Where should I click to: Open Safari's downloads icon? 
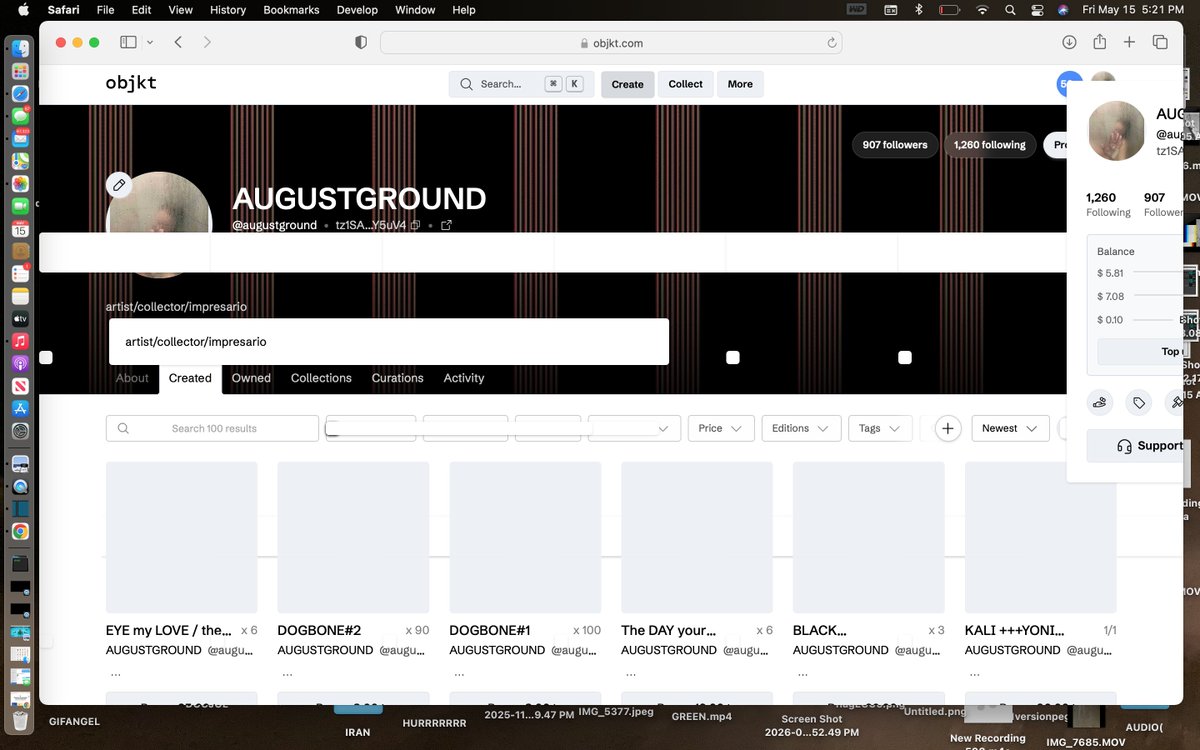(x=1069, y=42)
